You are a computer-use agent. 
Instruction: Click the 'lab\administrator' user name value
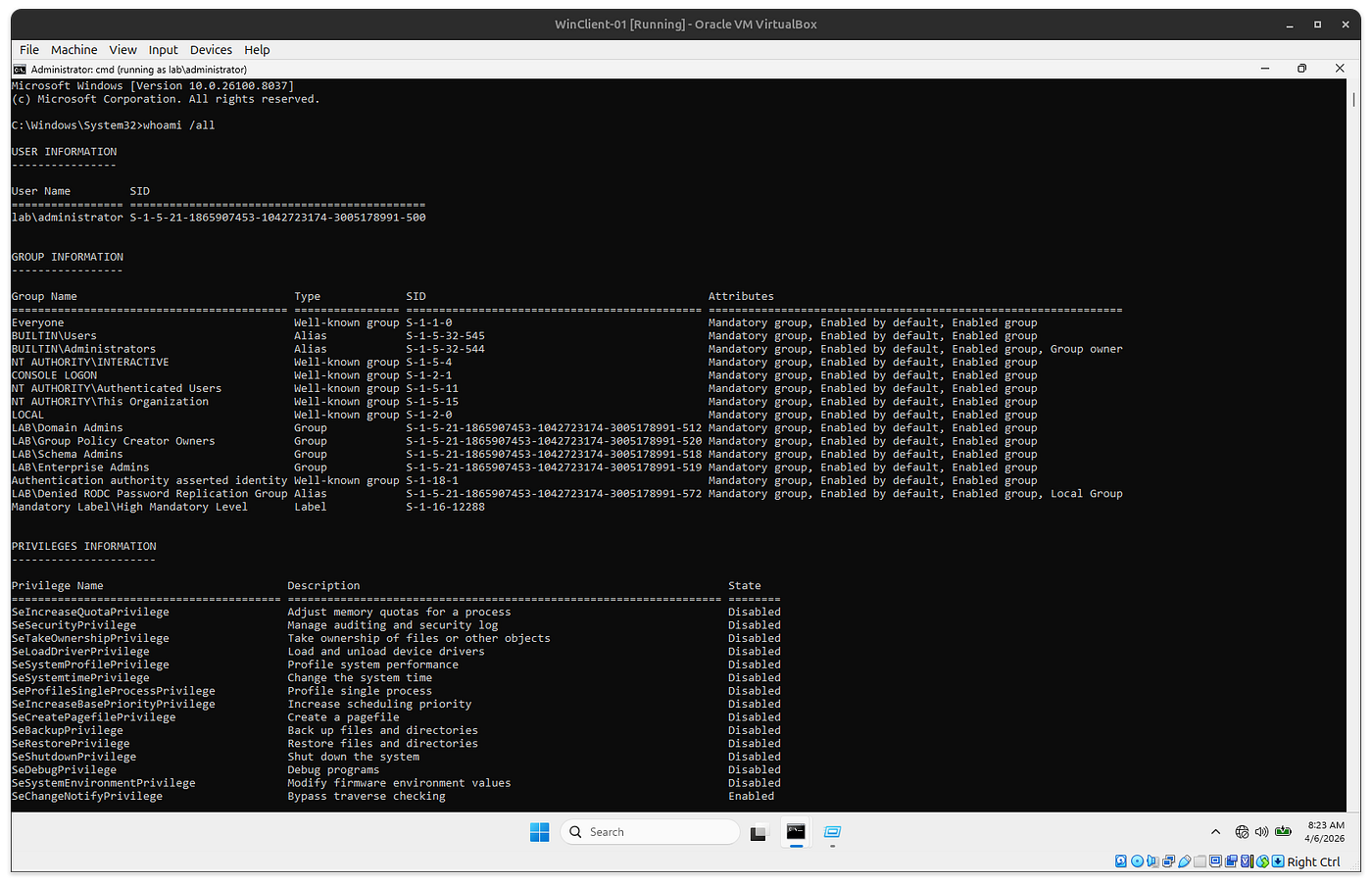(68, 218)
